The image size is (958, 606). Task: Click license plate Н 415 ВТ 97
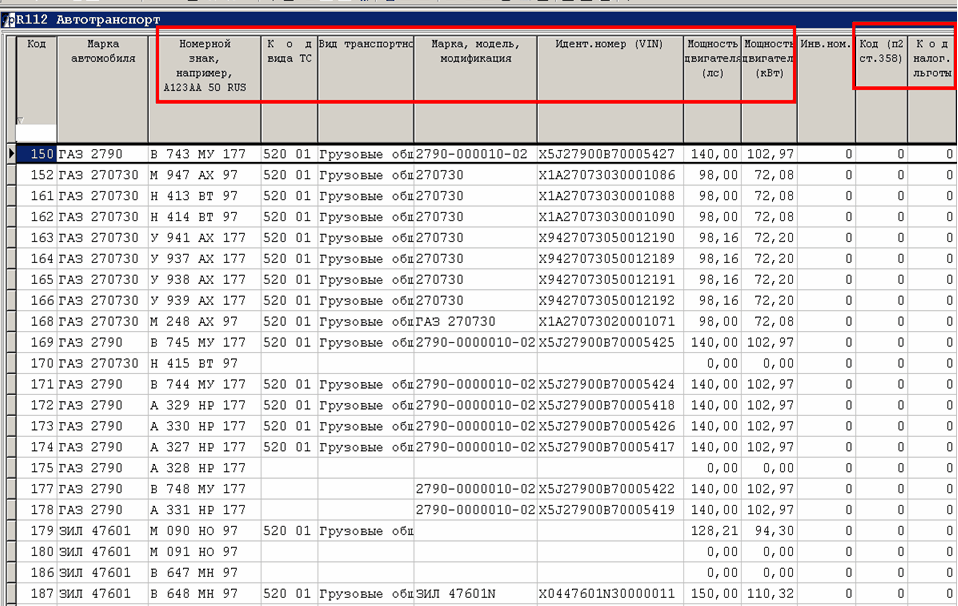(194, 363)
